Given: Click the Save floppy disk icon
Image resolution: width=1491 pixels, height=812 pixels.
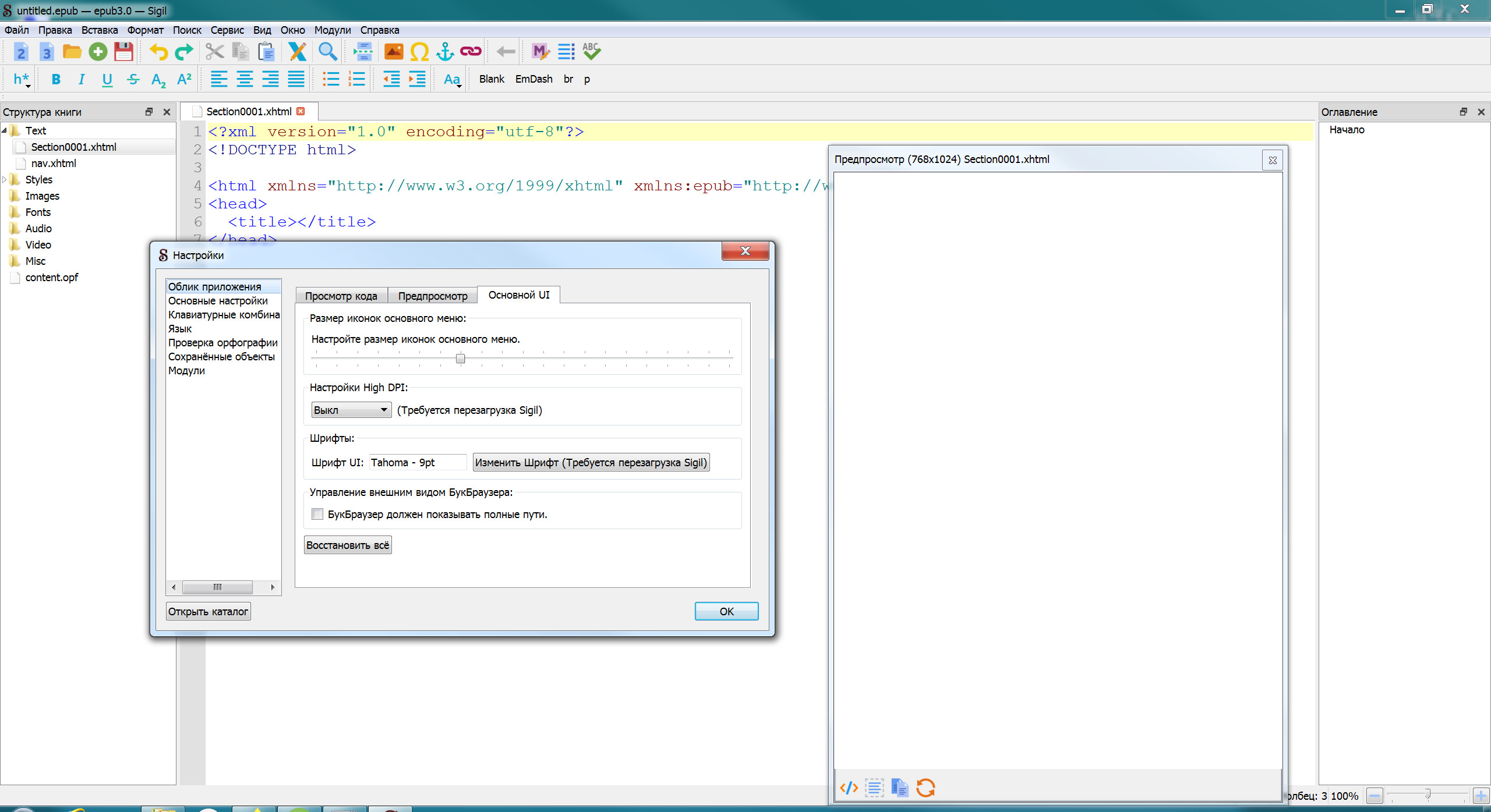Looking at the screenshot, I should [x=123, y=52].
